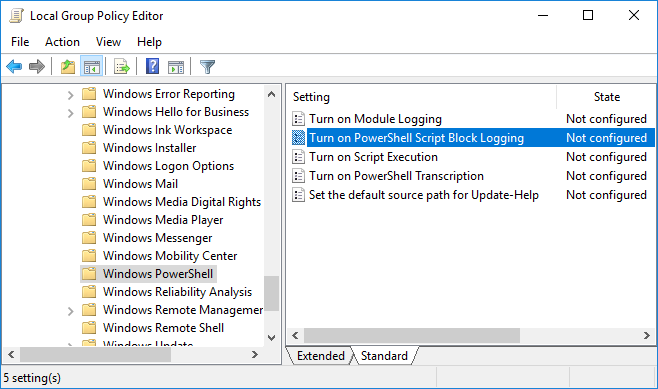Screen dimensions: 658x389
Task: Expand the Windows Remote Management node
Action: tap(70, 311)
